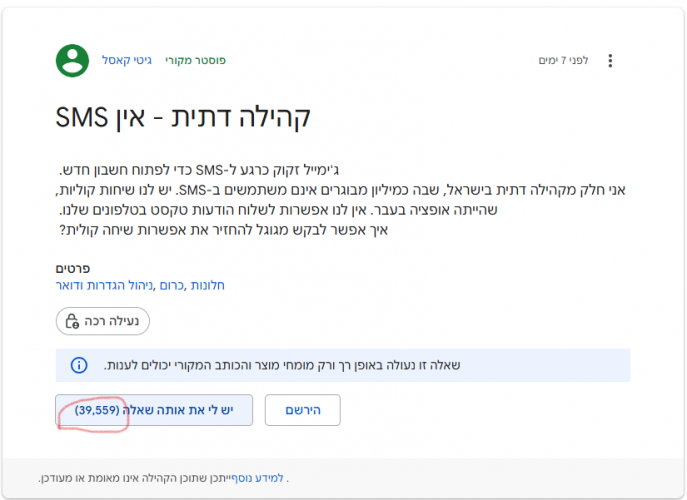Image resolution: width=687 pixels, height=500 pixels.
Task: Click the פרטים details heading
Action: coord(73,268)
